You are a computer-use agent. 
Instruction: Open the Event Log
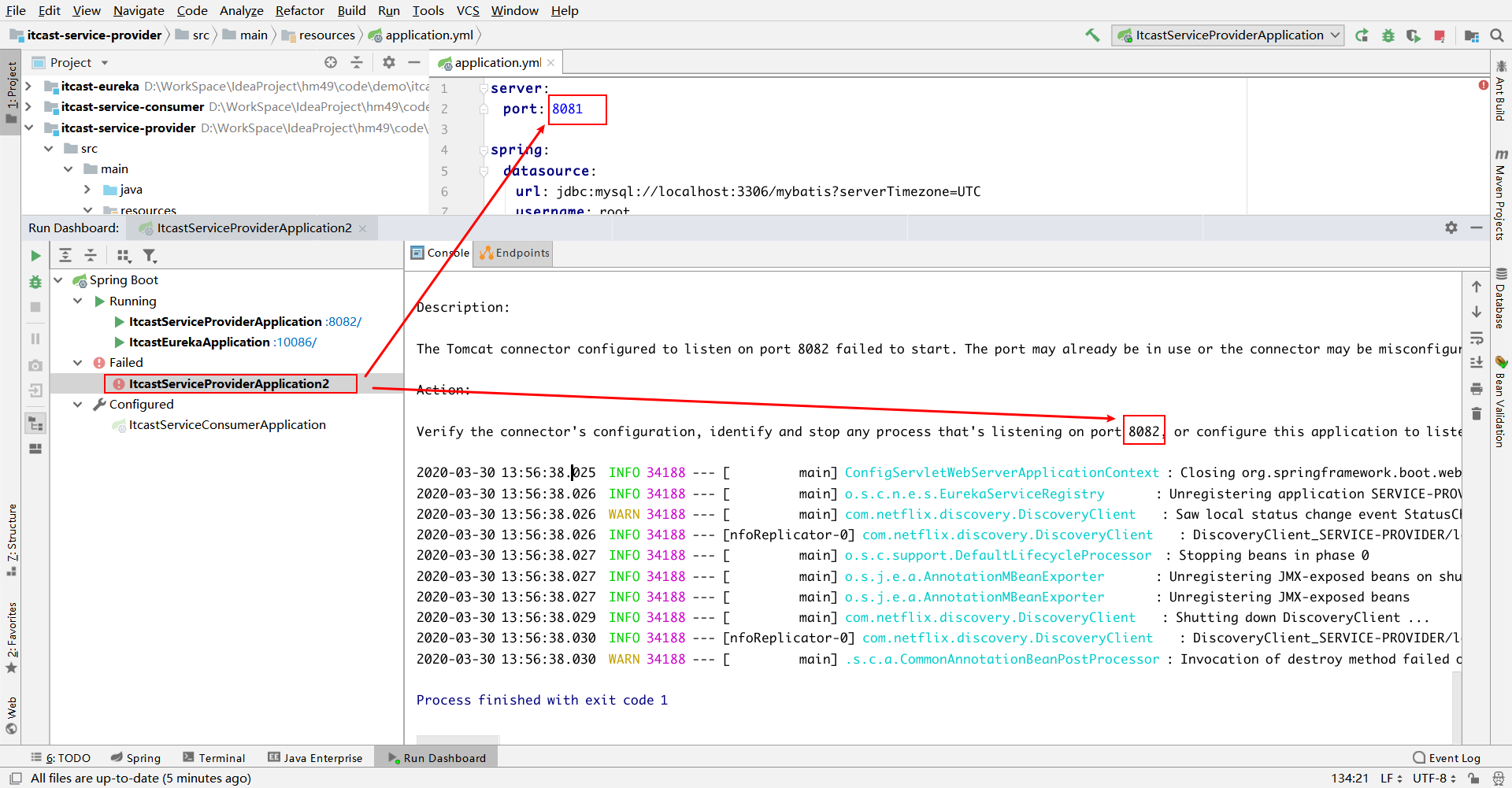click(1447, 757)
